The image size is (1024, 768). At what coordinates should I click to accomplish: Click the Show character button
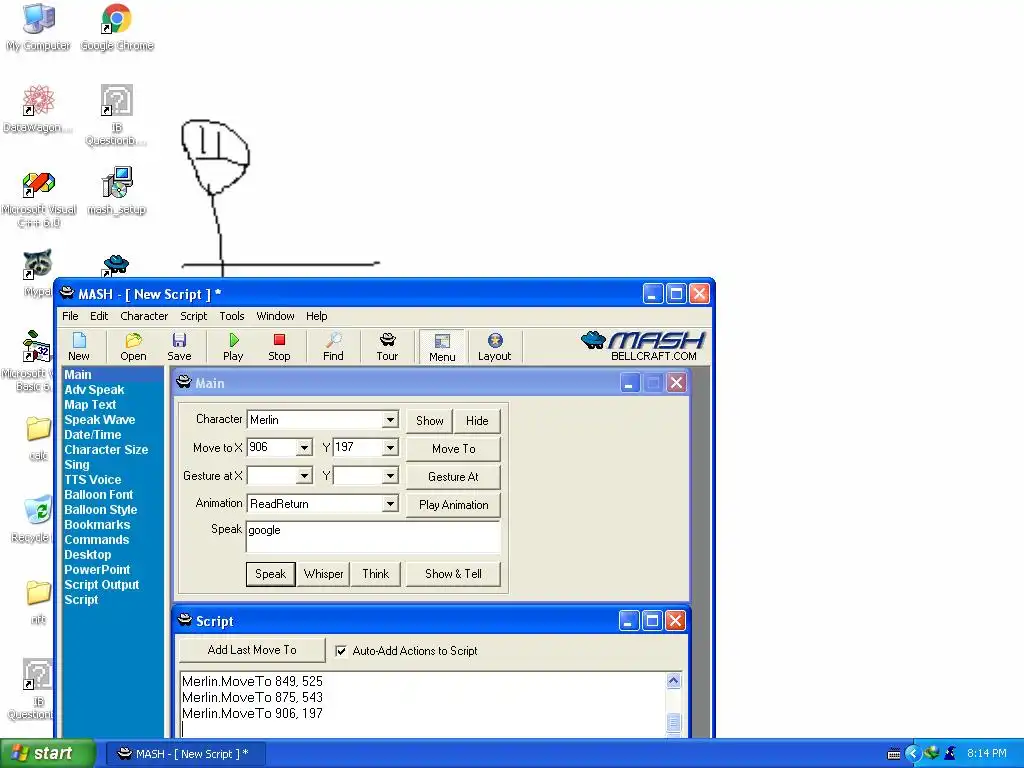pos(430,421)
